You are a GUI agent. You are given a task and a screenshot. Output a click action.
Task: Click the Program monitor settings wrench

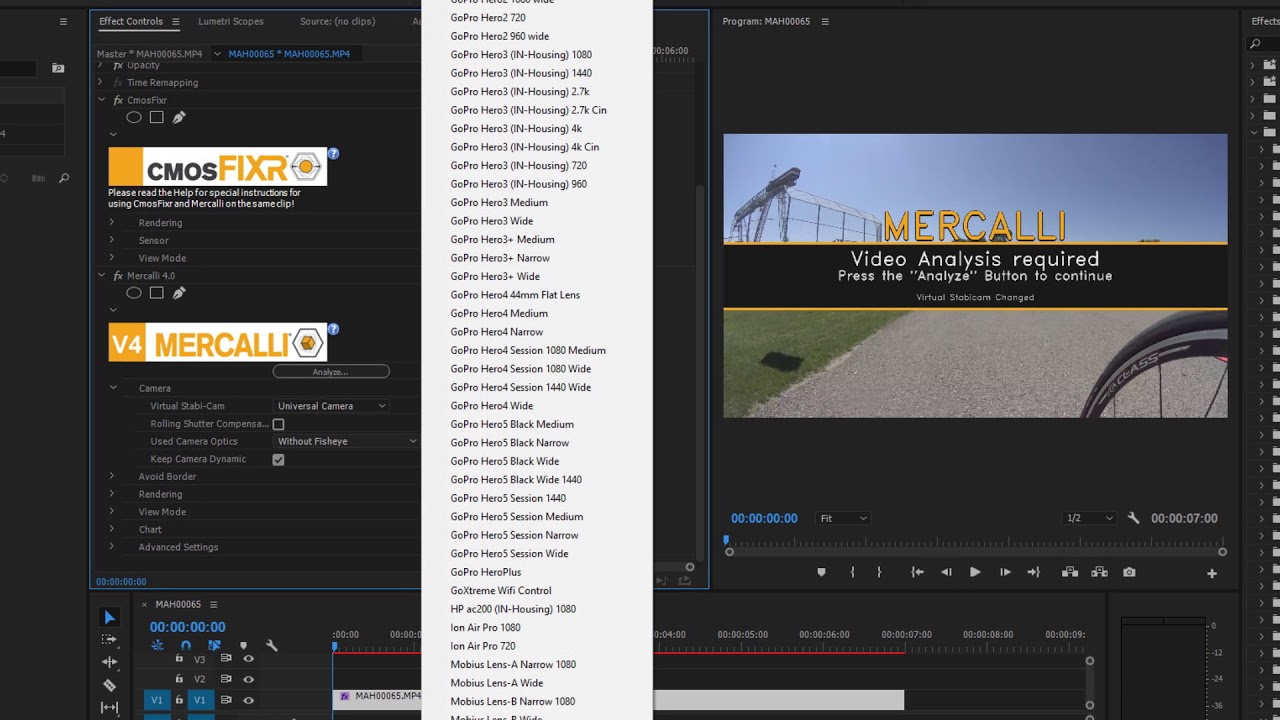point(1133,518)
